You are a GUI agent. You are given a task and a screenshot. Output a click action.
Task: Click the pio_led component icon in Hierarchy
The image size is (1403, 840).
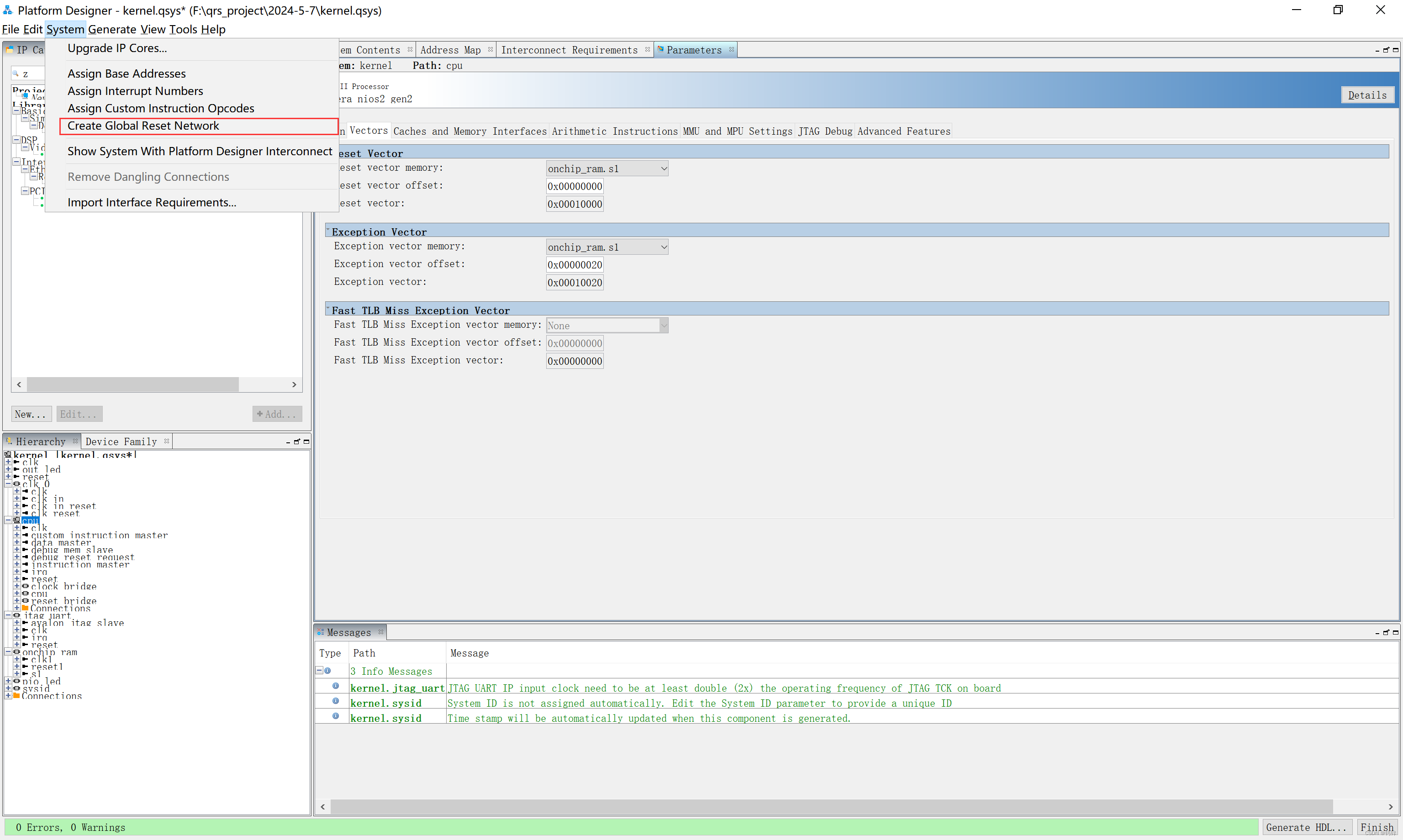16,682
